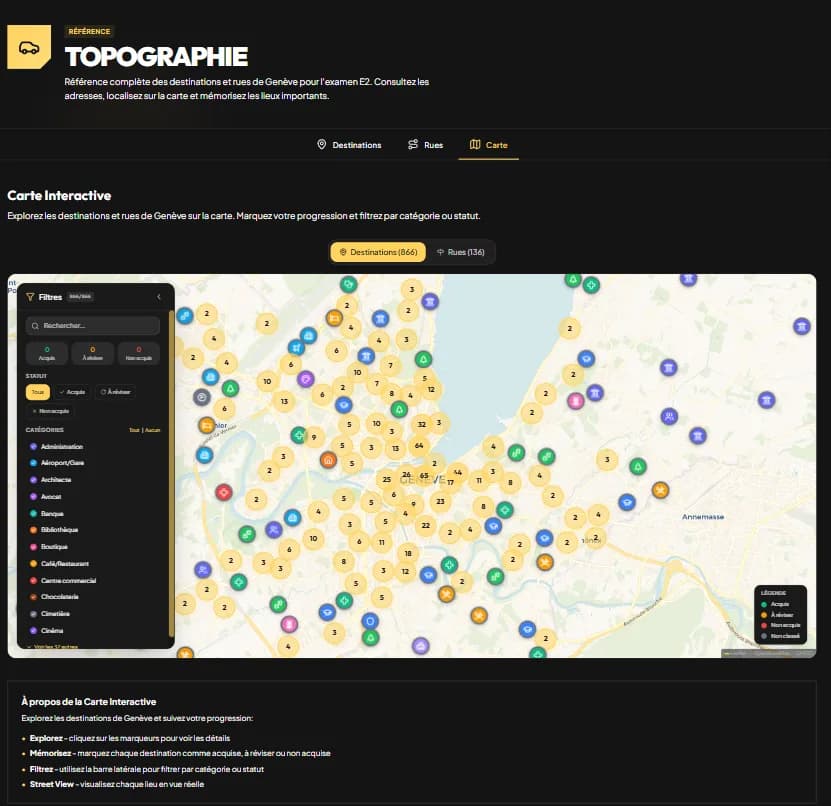Toggle the Centre commercial category filter

[63, 581]
